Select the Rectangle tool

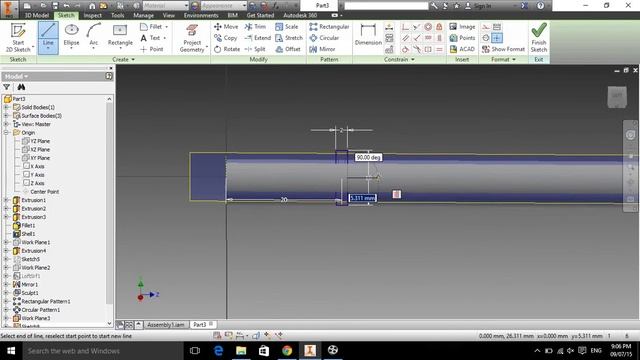(120, 36)
